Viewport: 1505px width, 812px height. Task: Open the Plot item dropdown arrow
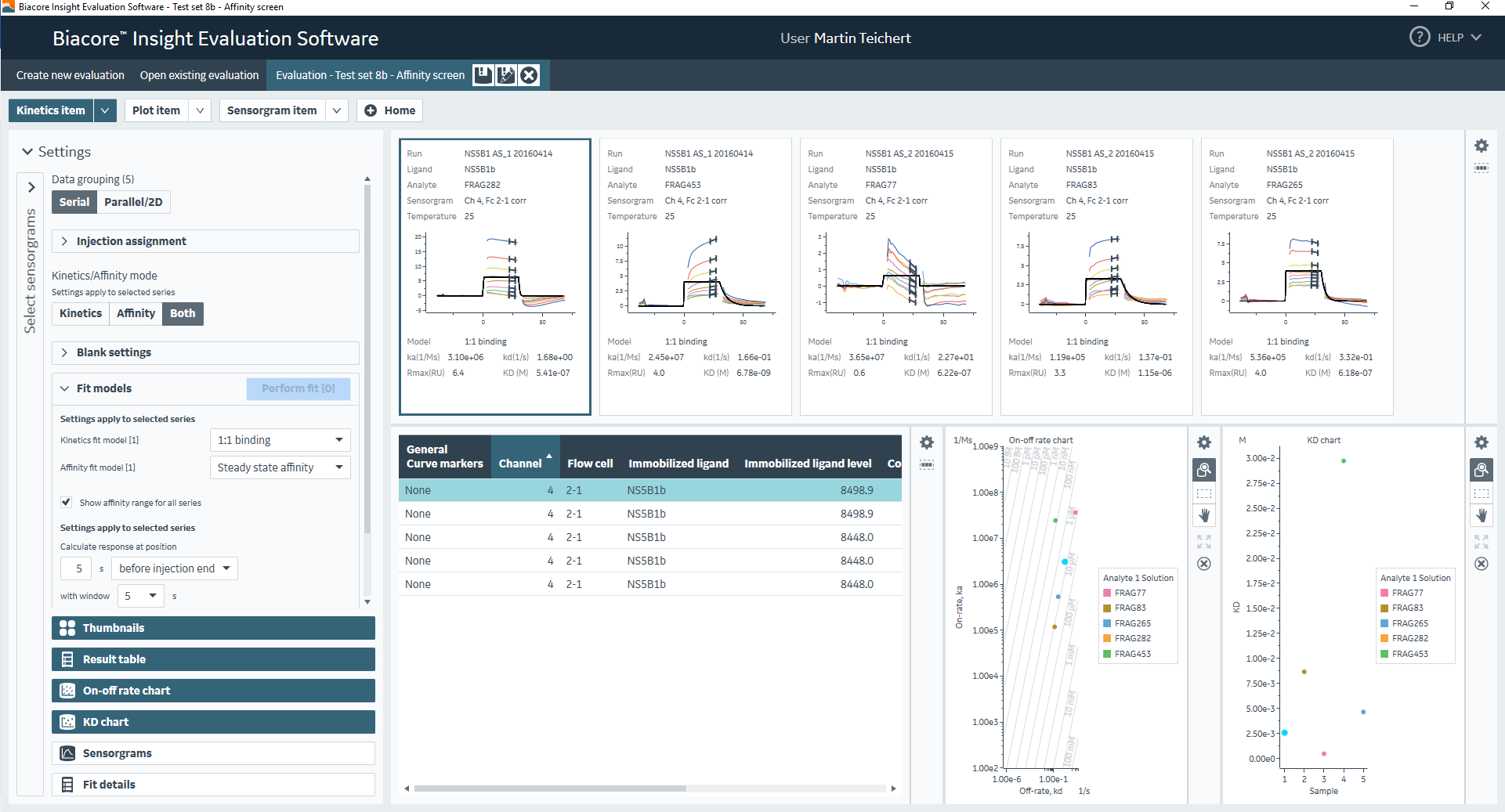coord(200,110)
